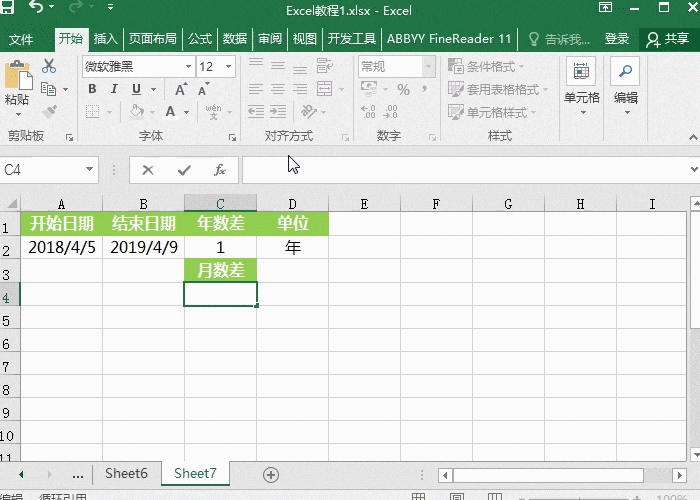Toggle wrap text
This screenshot has width=700, height=500.
coord(325,66)
